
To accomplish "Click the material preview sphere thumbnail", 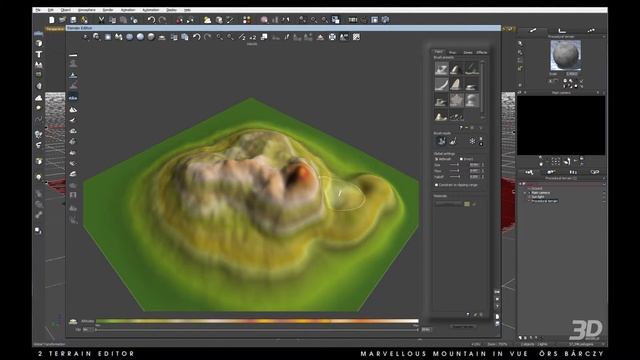I will coord(565,55).
